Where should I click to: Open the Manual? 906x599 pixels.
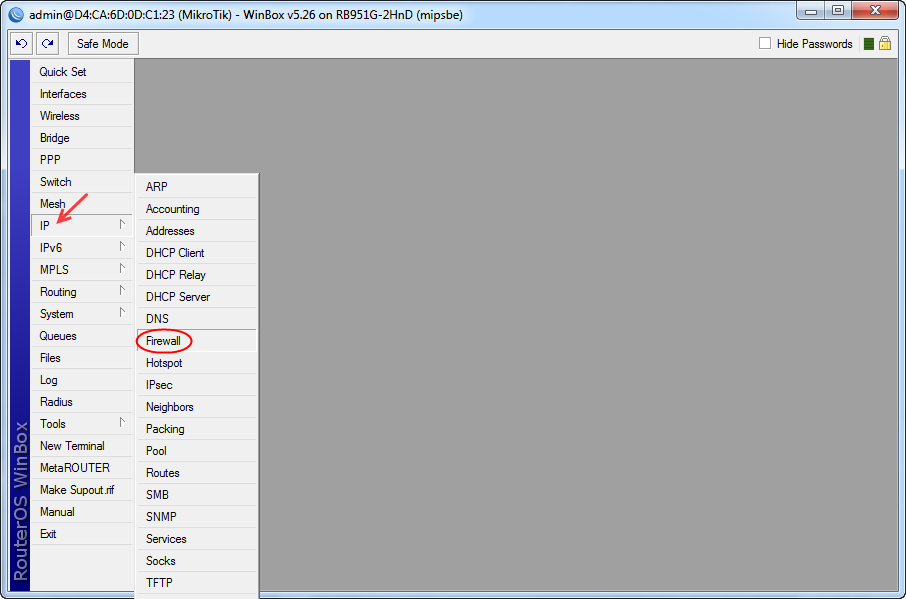click(81, 512)
